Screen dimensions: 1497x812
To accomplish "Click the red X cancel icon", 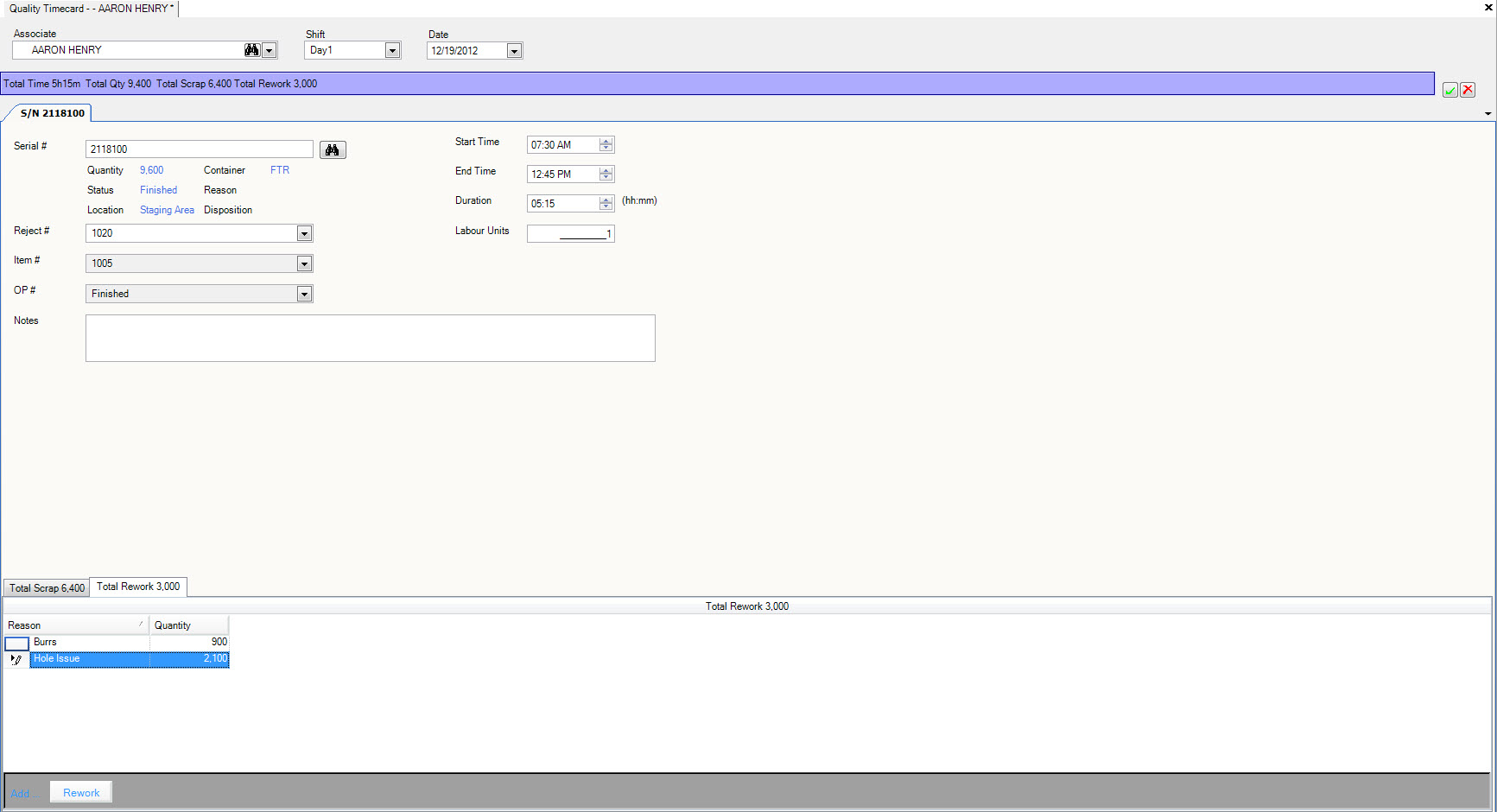I will (1468, 90).
